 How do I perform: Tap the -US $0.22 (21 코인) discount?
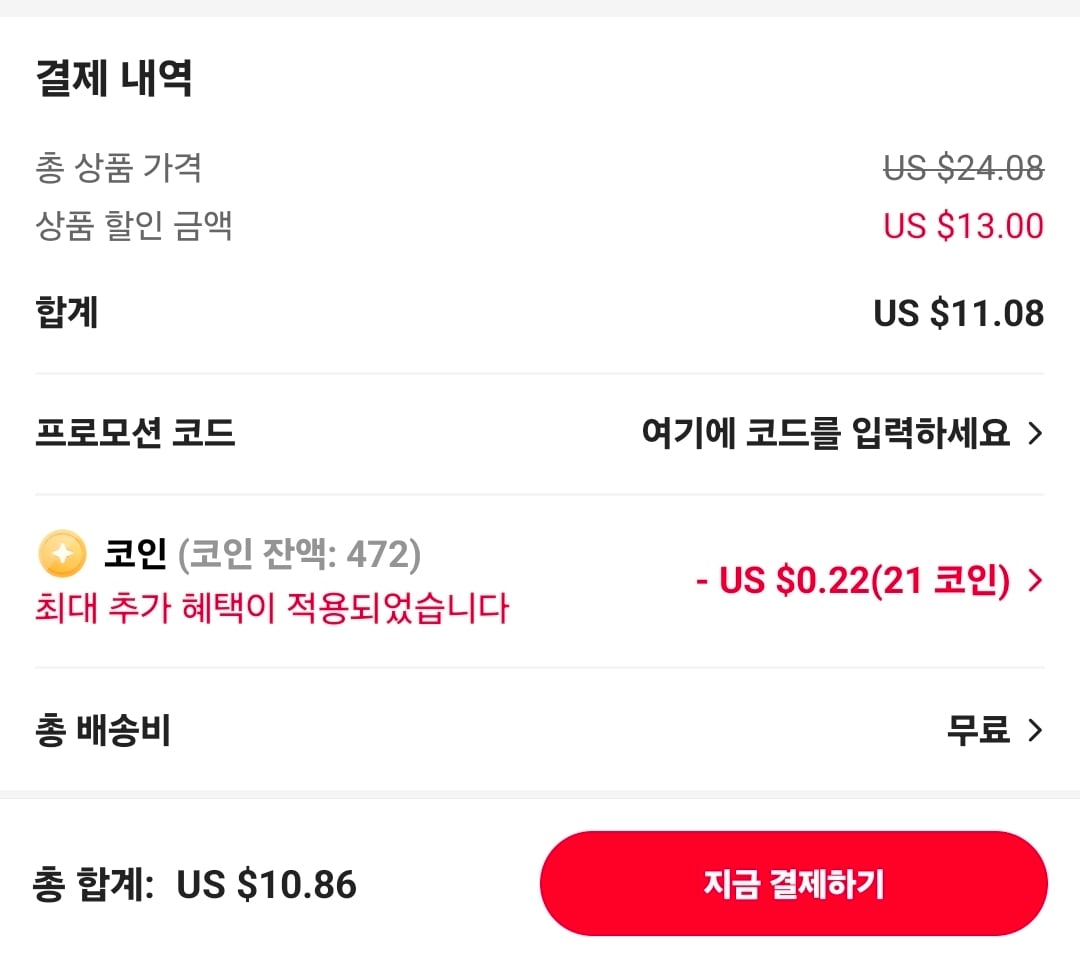pos(853,581)
